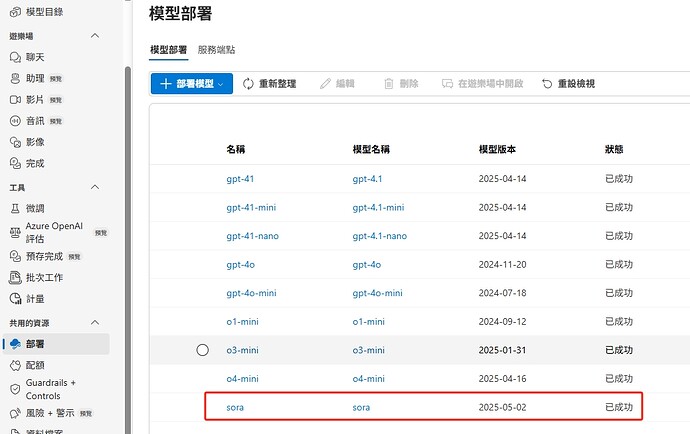Open the 部署模型 dropdown button
Viewport: 690px width, 434px height.
(191, 84)
